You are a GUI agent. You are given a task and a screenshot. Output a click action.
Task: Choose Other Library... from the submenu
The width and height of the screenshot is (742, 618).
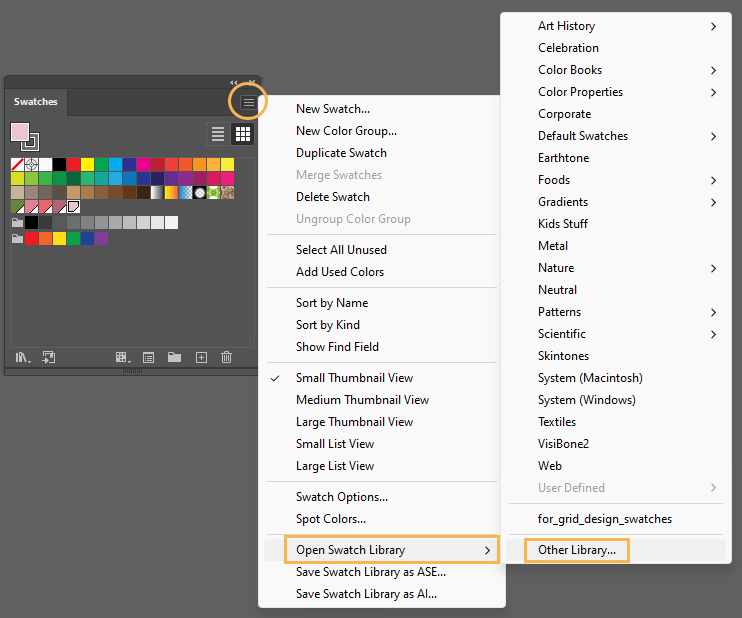click(x=577, y=550)
